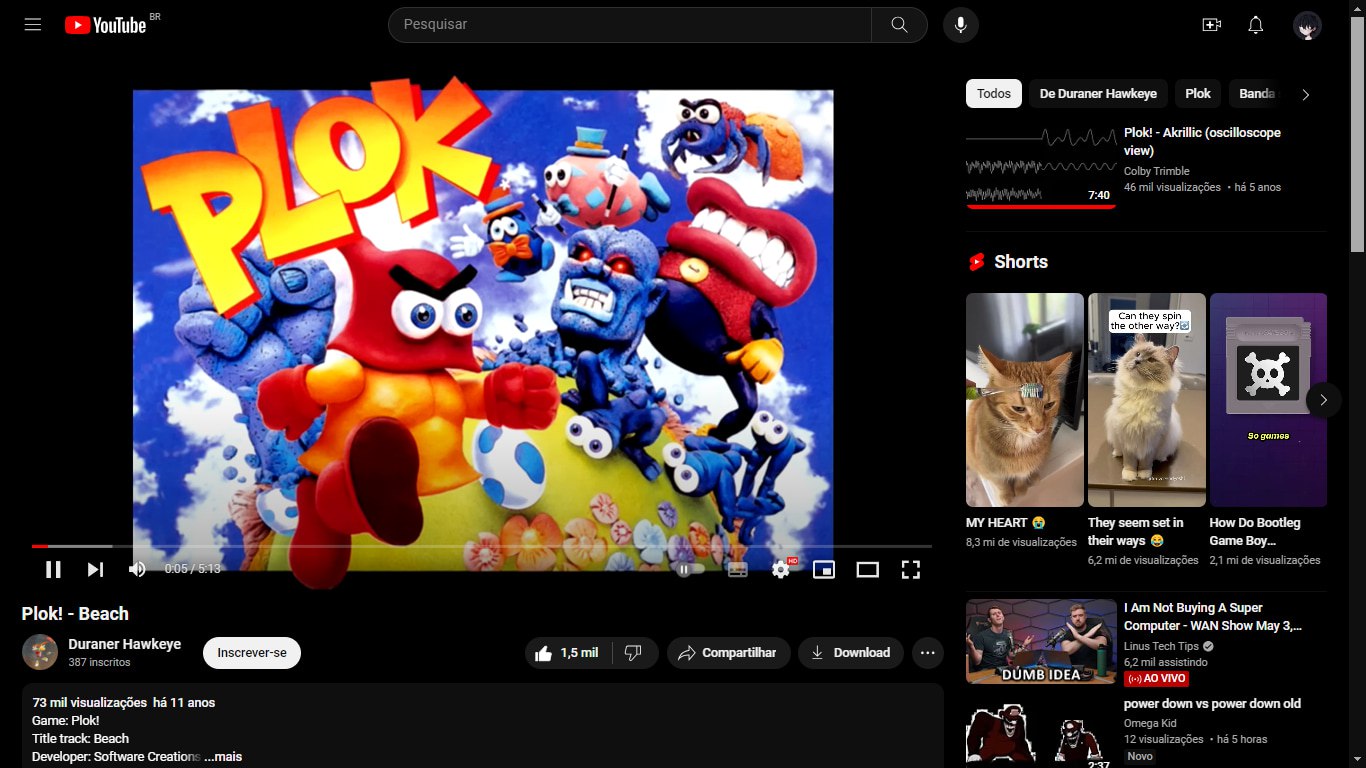Open the notifications bell
1366x768 pixels.
1256,25
